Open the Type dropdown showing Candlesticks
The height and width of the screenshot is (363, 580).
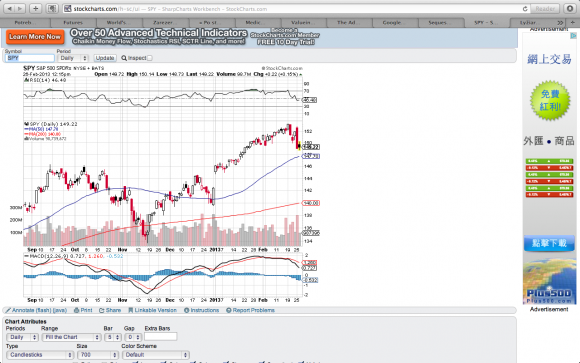[x=40, y=355]
